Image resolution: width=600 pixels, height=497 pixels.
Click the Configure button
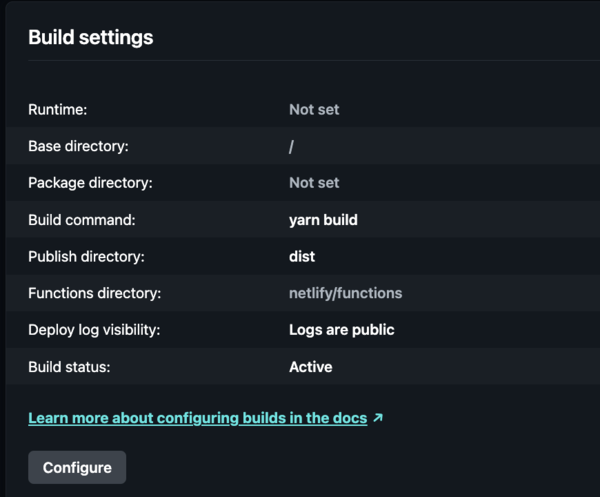click(77, 467)
